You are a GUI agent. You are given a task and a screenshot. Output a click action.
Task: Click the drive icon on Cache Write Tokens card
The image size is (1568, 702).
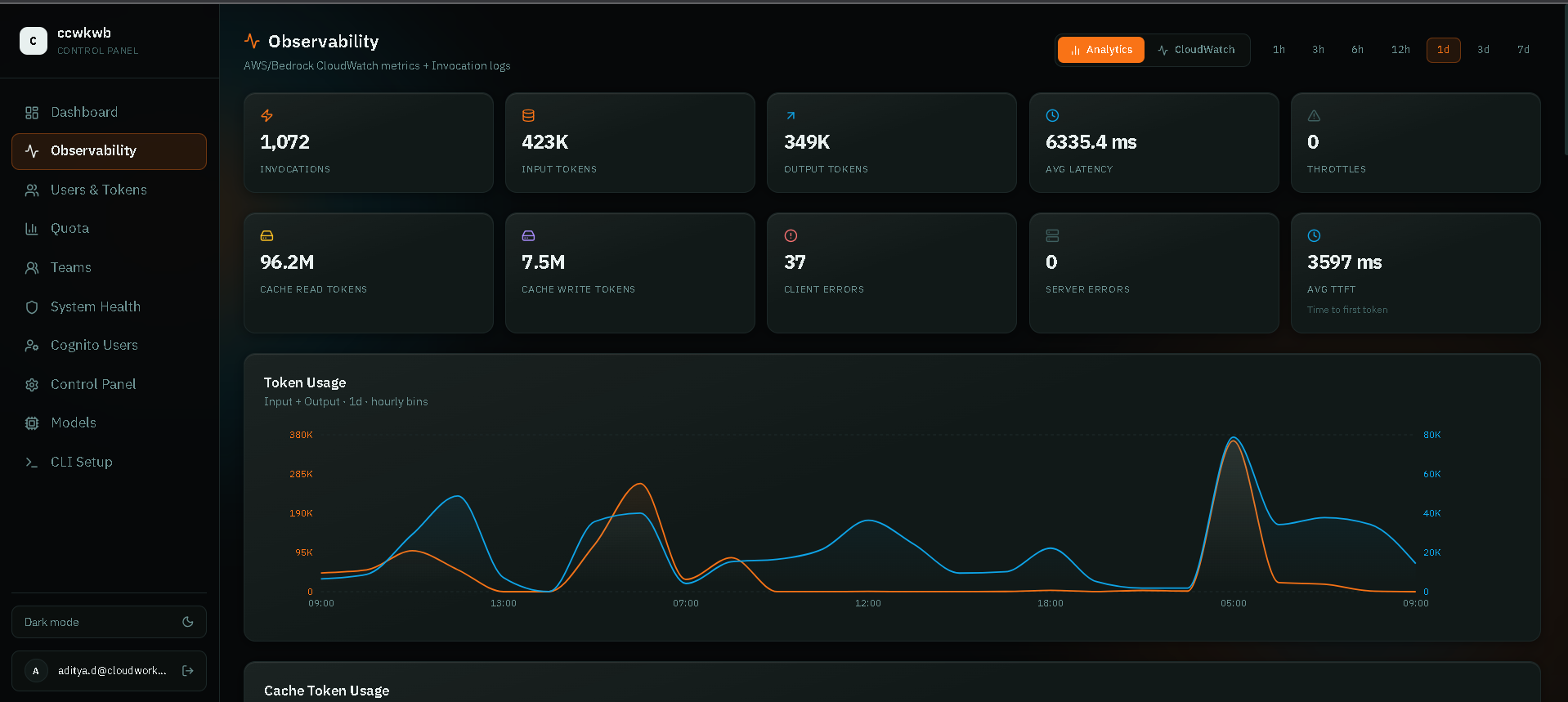pos(528,236)
